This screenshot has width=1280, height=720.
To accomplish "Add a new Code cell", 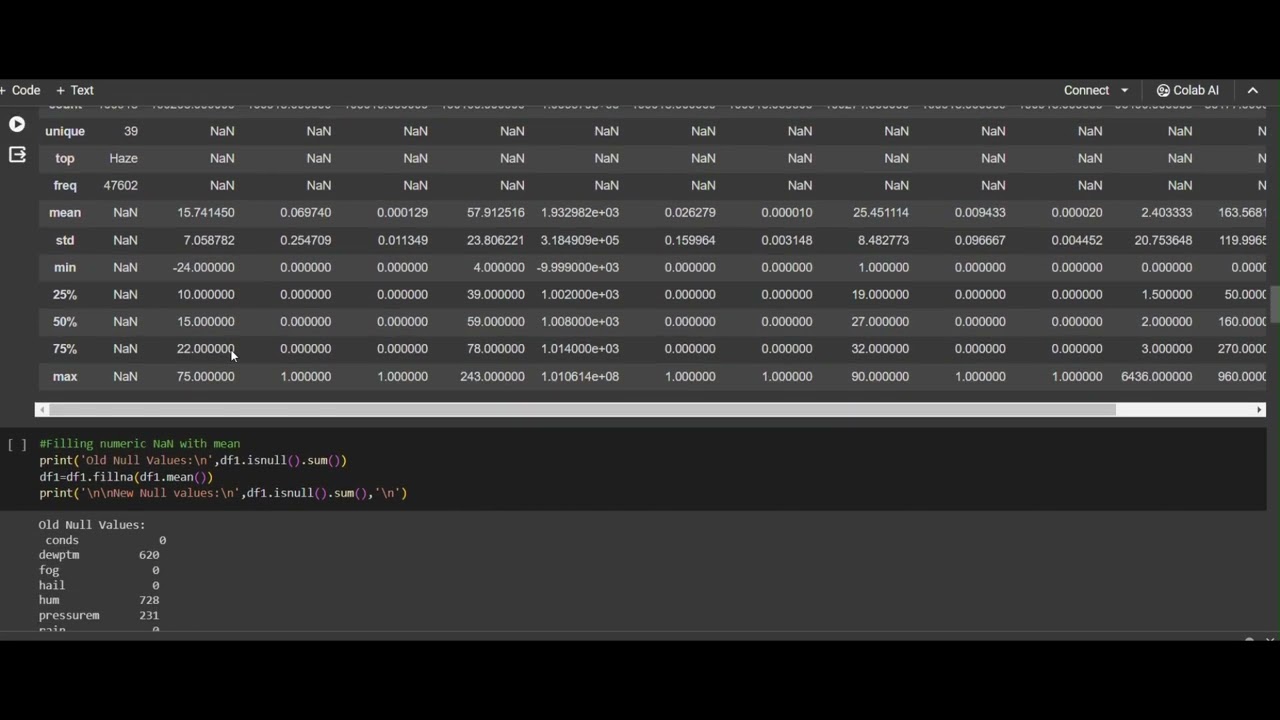I will pyautogui.click(x=20, y=90).
